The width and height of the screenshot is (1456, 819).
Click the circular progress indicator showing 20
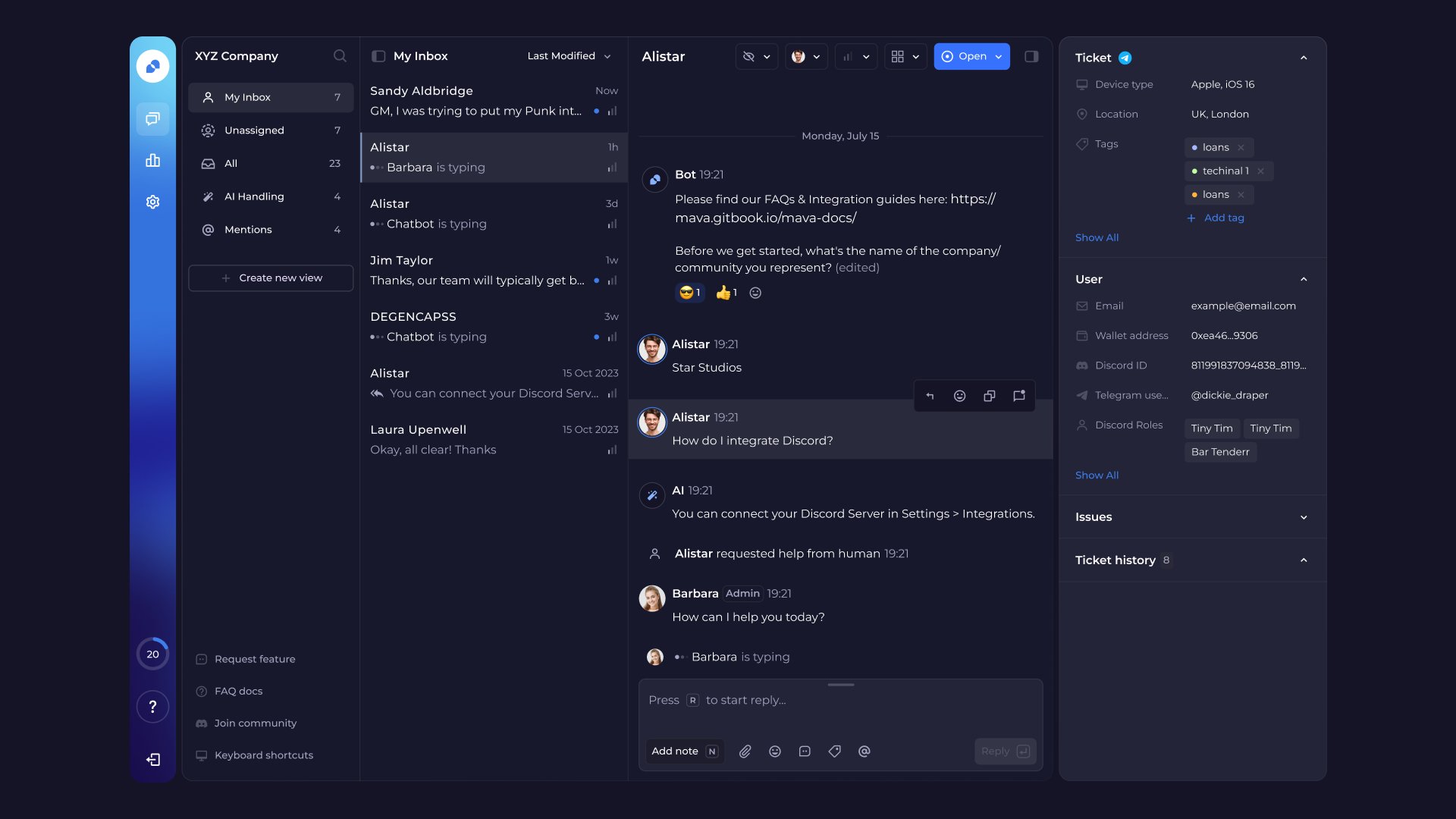coord(152,654)
